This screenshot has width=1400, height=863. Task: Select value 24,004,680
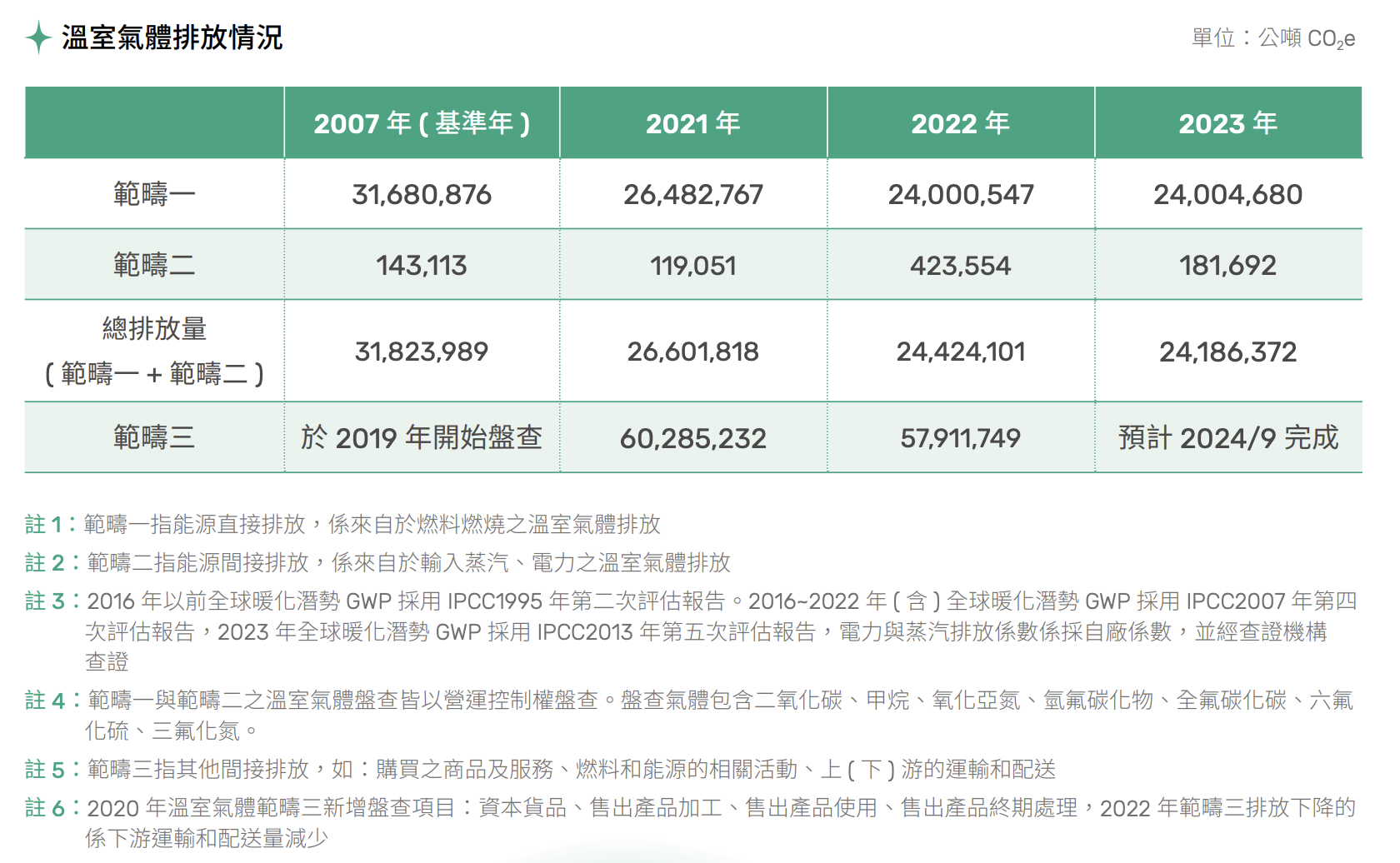(x=1228, y=194)
